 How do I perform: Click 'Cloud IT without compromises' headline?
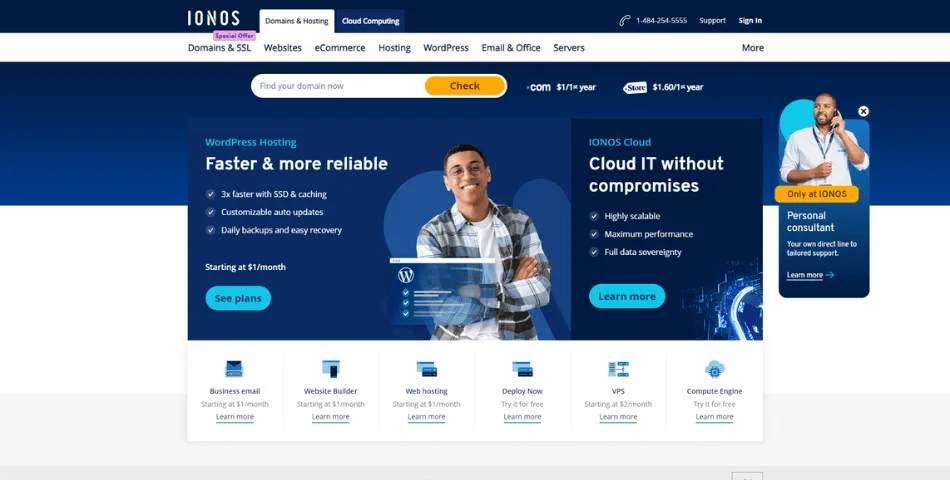pos(656,175)
